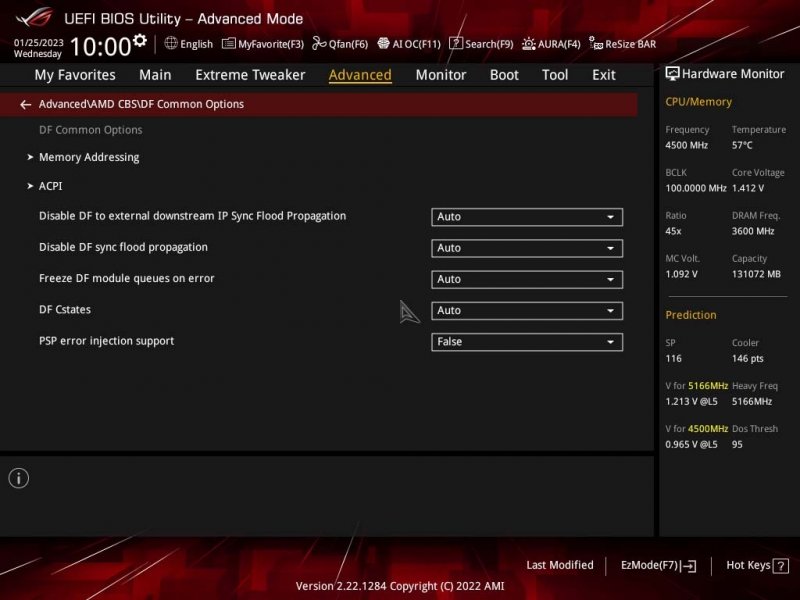The height and width of the screenshot is (600, 800).
Task: Click the Hot Keys button label
Action: pos(748,565)
